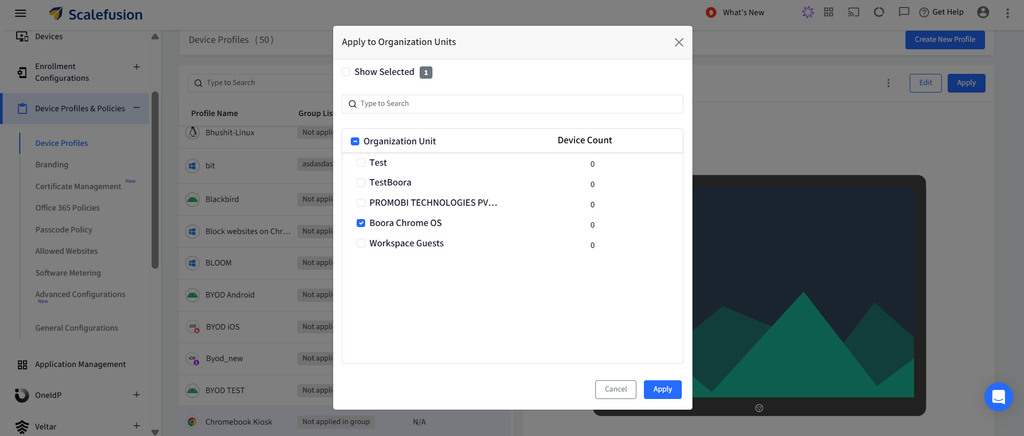Check the Workspace Guests organization unit
This screenshot has height=436, width=1024.
(x=360, y=243)
